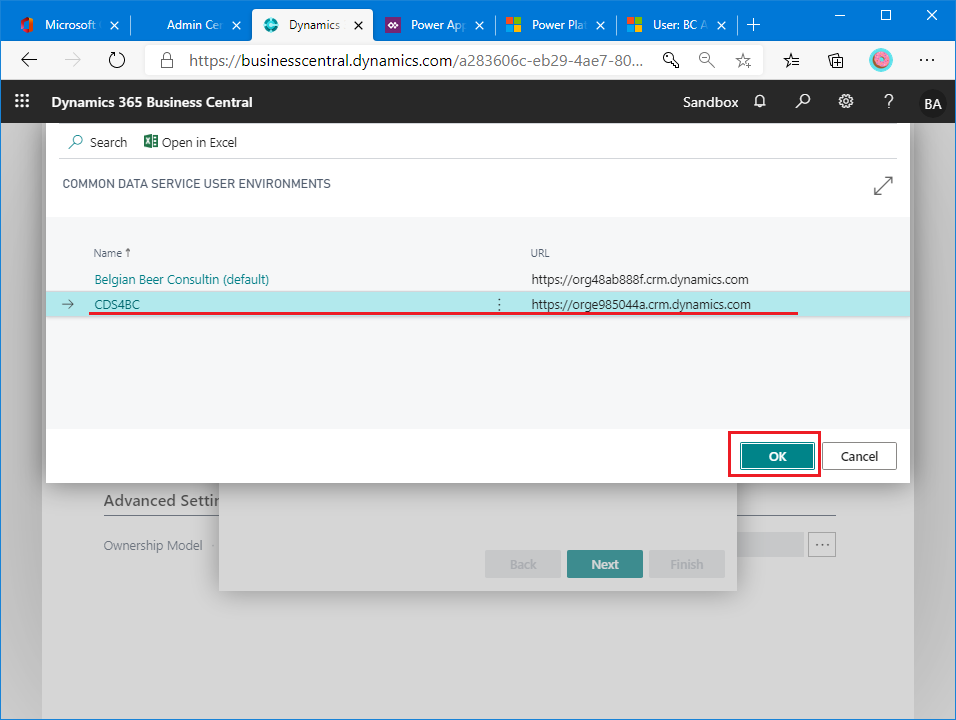Close the Admin Center tab
The image size is (956, 720).
coord(237,26)
